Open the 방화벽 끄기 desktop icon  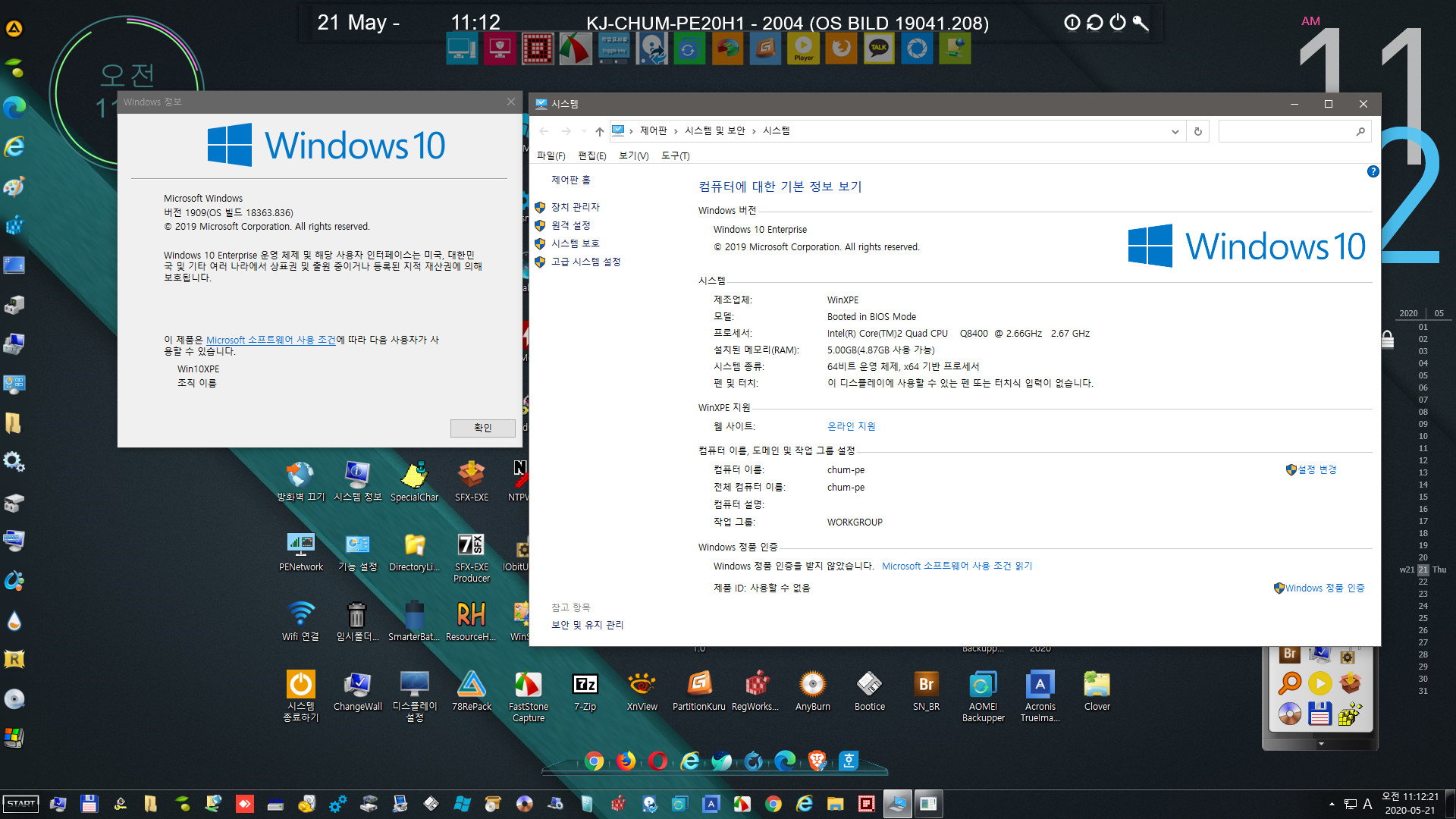click(x=301, y=482)
